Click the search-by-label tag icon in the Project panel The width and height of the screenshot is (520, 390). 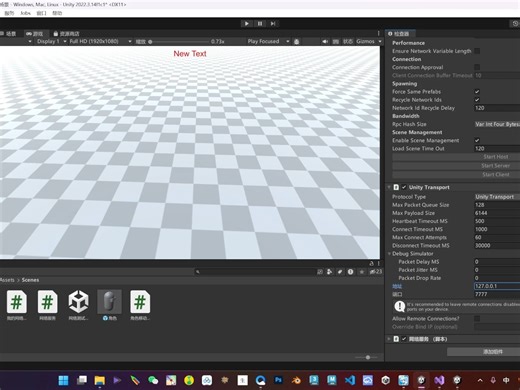(340, 272)
